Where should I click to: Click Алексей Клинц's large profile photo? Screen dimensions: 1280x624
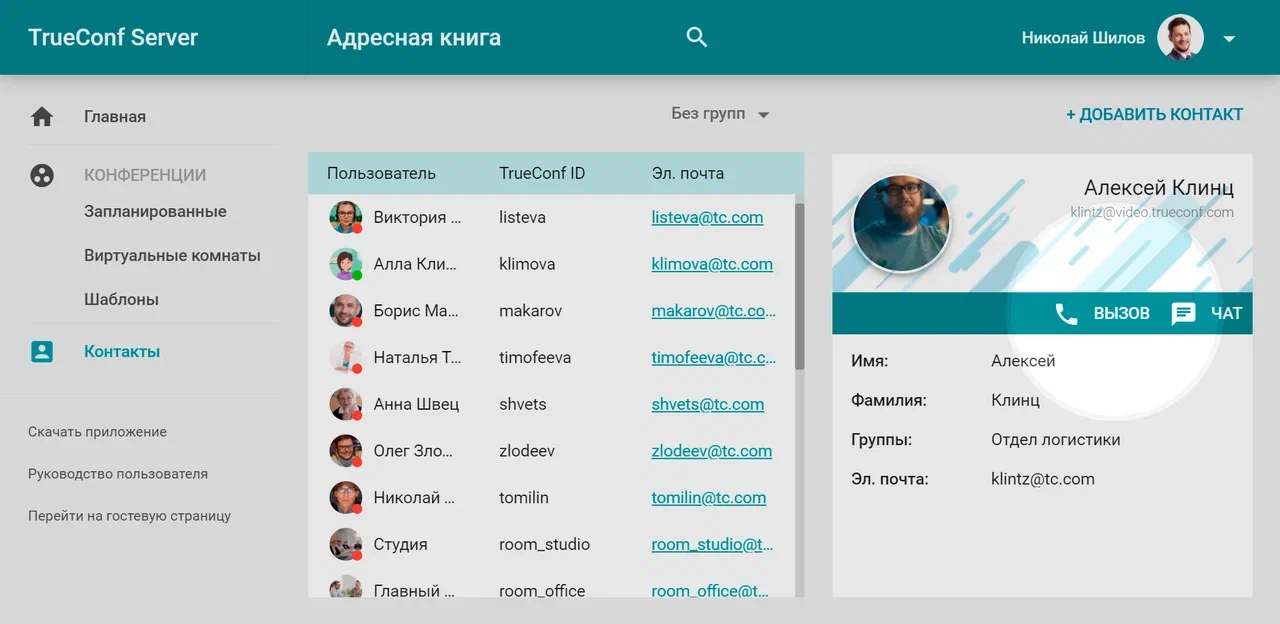coord(900,223)
